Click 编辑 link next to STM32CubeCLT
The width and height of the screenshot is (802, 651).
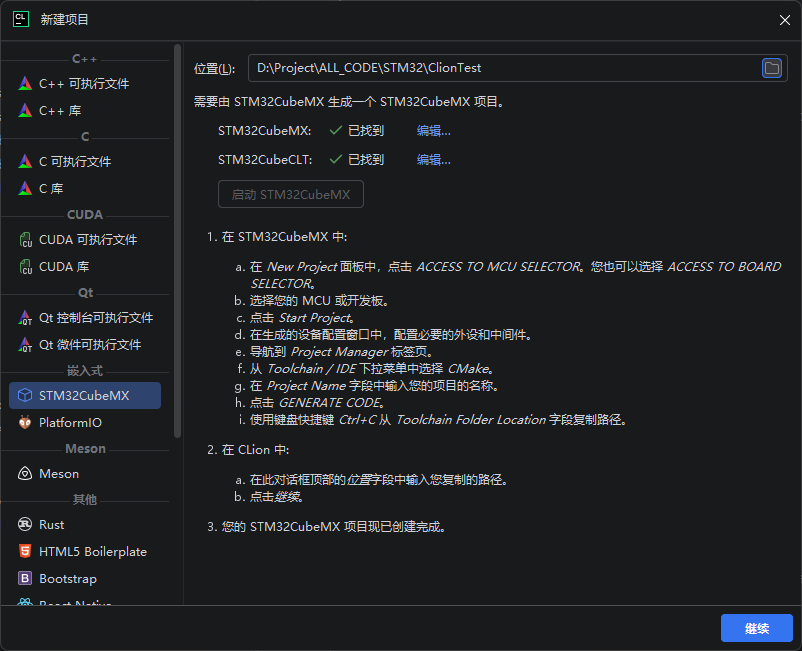pyautogui.click(x=433, y=160)
